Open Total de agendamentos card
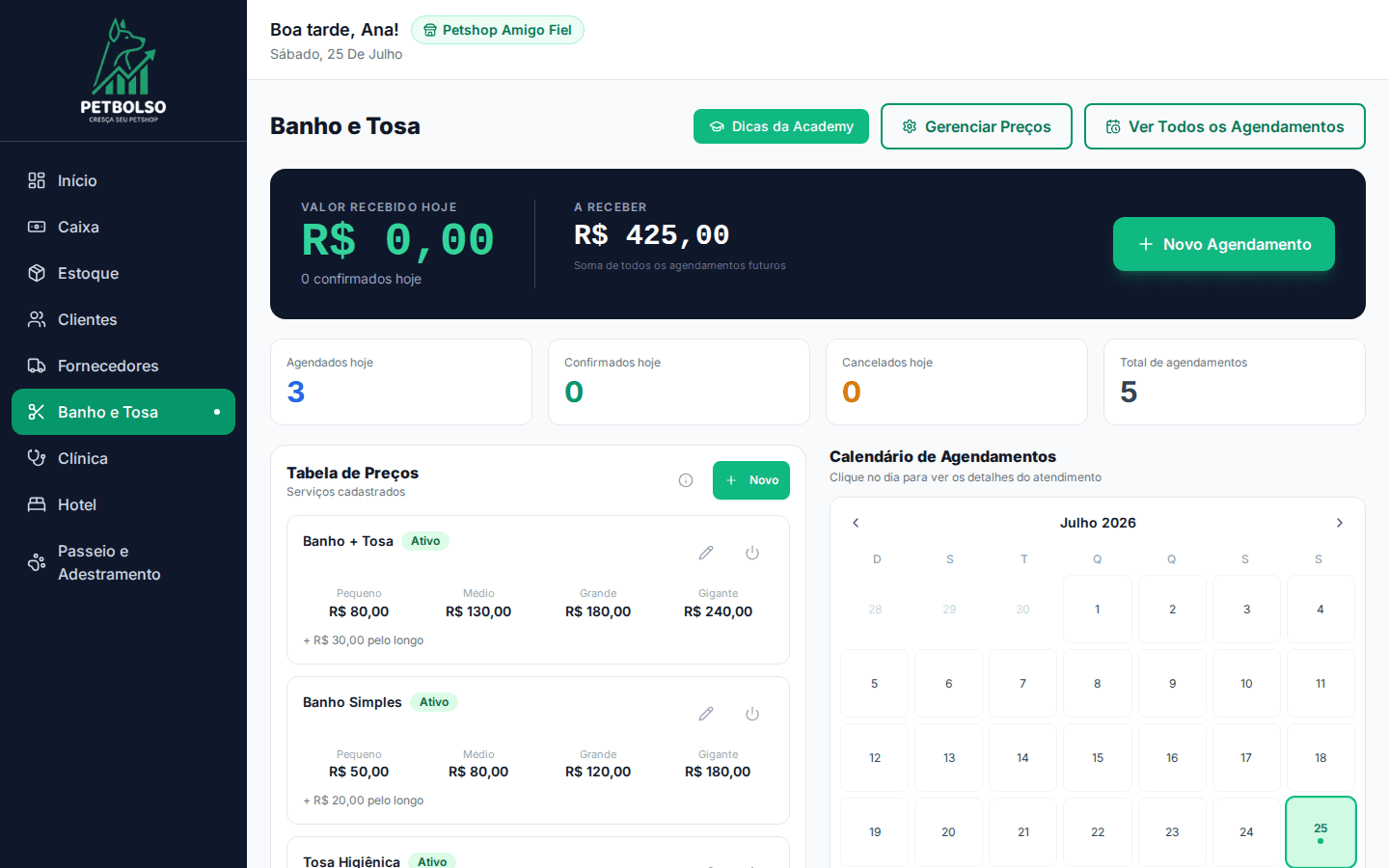 pyautogui.click(x=1235, y=382)
